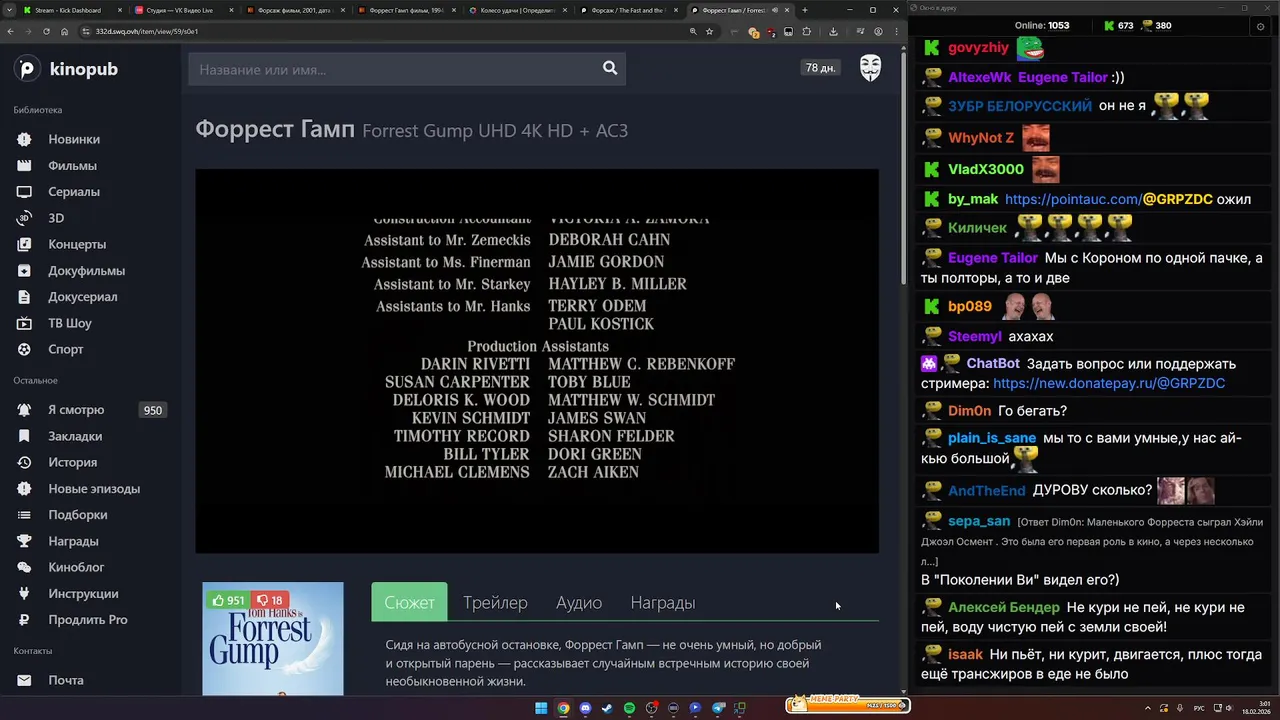This screenshot has width=1280, height=720.
Task: Select the 3D category icon
Action: [24, 218]
